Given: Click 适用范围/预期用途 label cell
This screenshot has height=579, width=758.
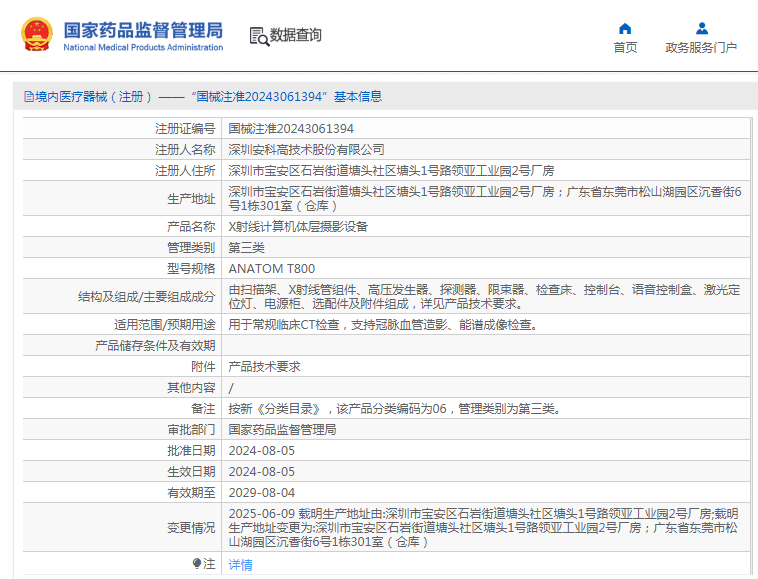Looking at the screenshot, I should click(x=122, y=325).
